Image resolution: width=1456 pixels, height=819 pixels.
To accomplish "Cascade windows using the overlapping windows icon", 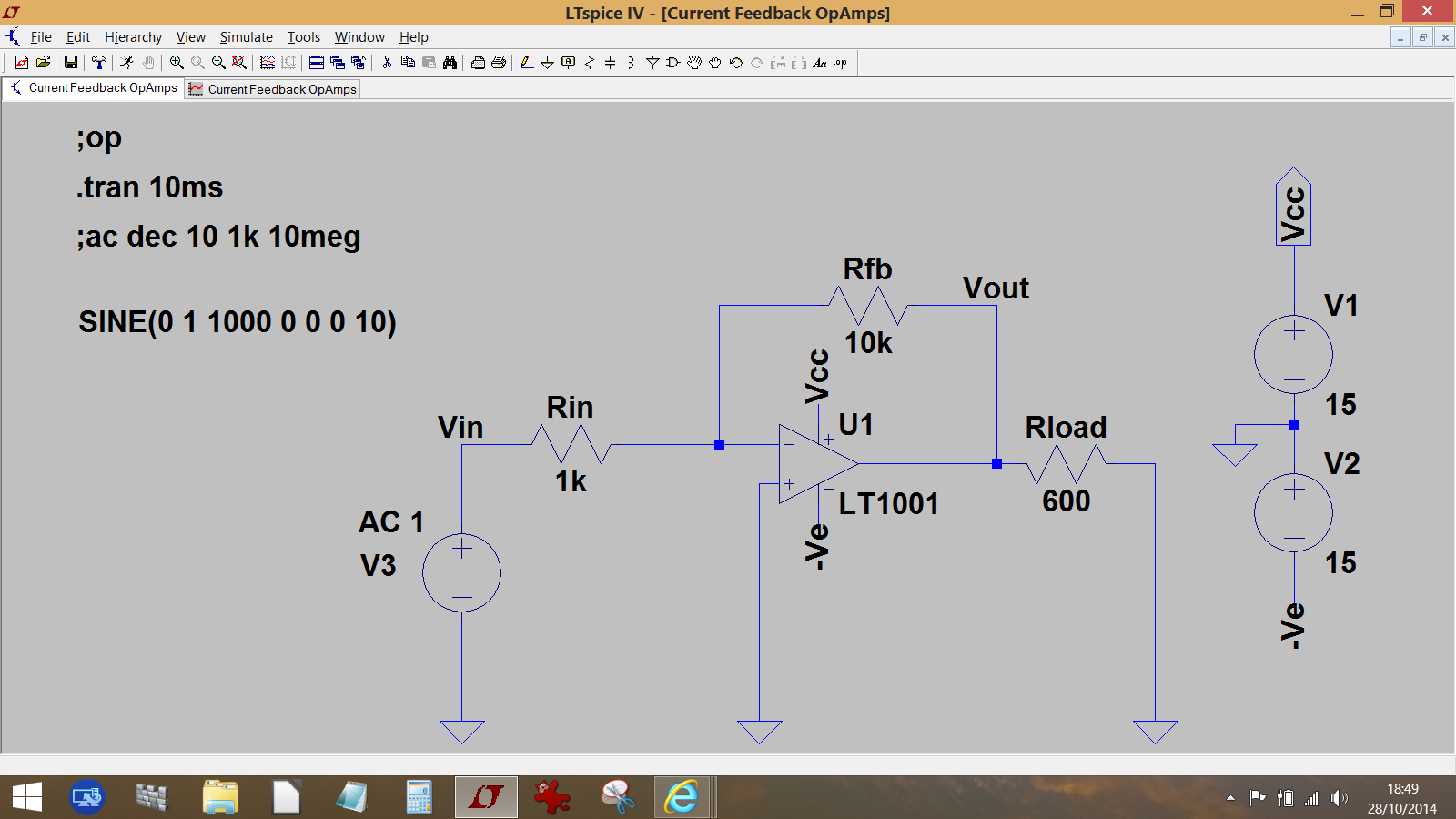I will [338, 63].
